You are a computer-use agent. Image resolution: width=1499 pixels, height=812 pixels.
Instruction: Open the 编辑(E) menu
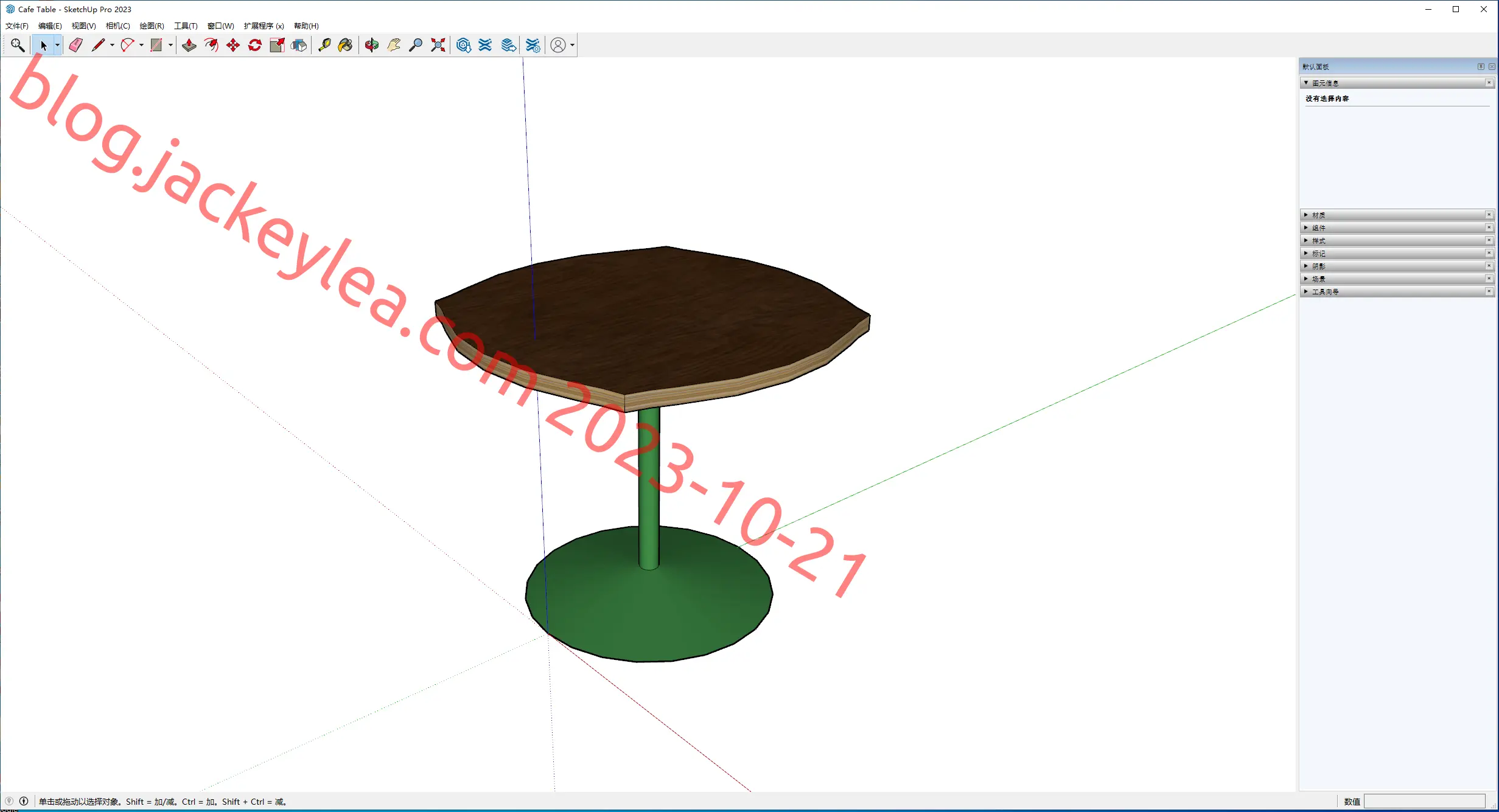pyautogui.click(x=50, y=26)
